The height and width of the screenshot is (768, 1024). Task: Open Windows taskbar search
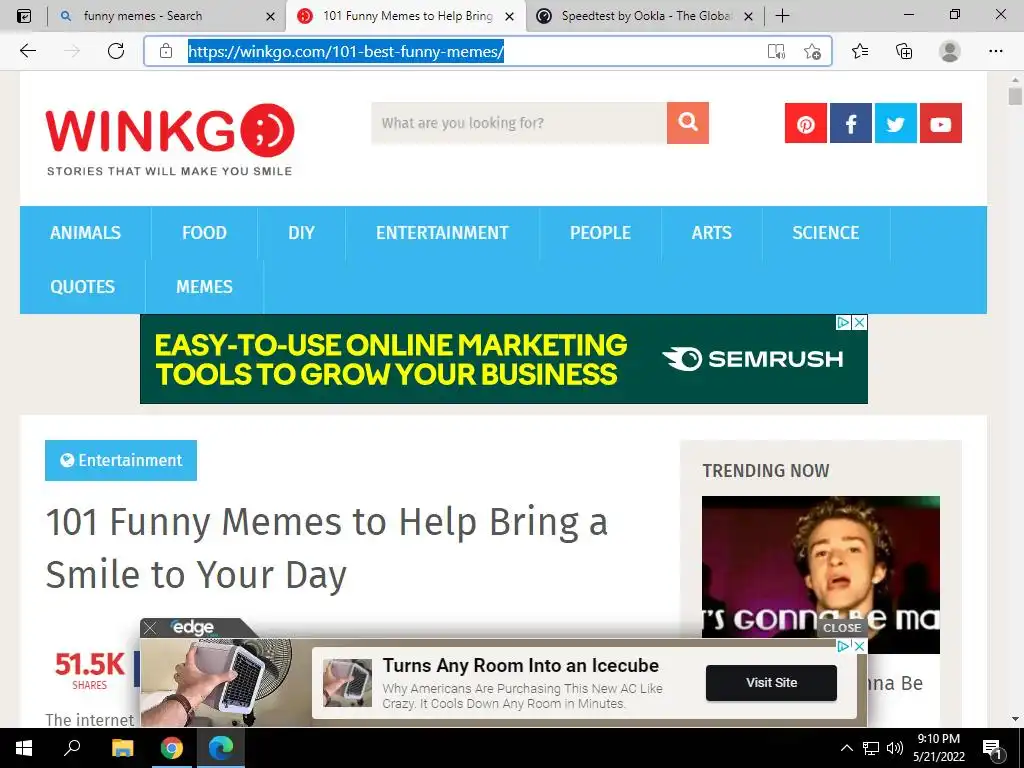tap(72, 748)
